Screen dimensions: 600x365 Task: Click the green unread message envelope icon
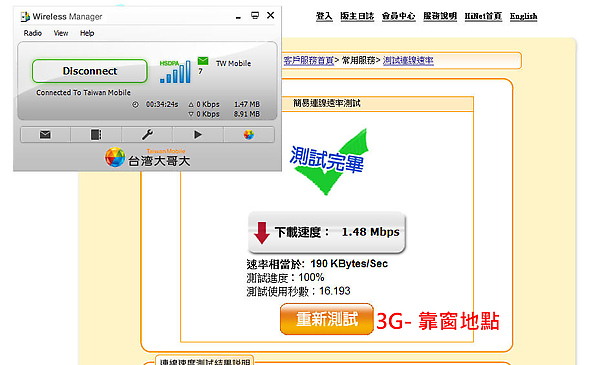[203, 61]
